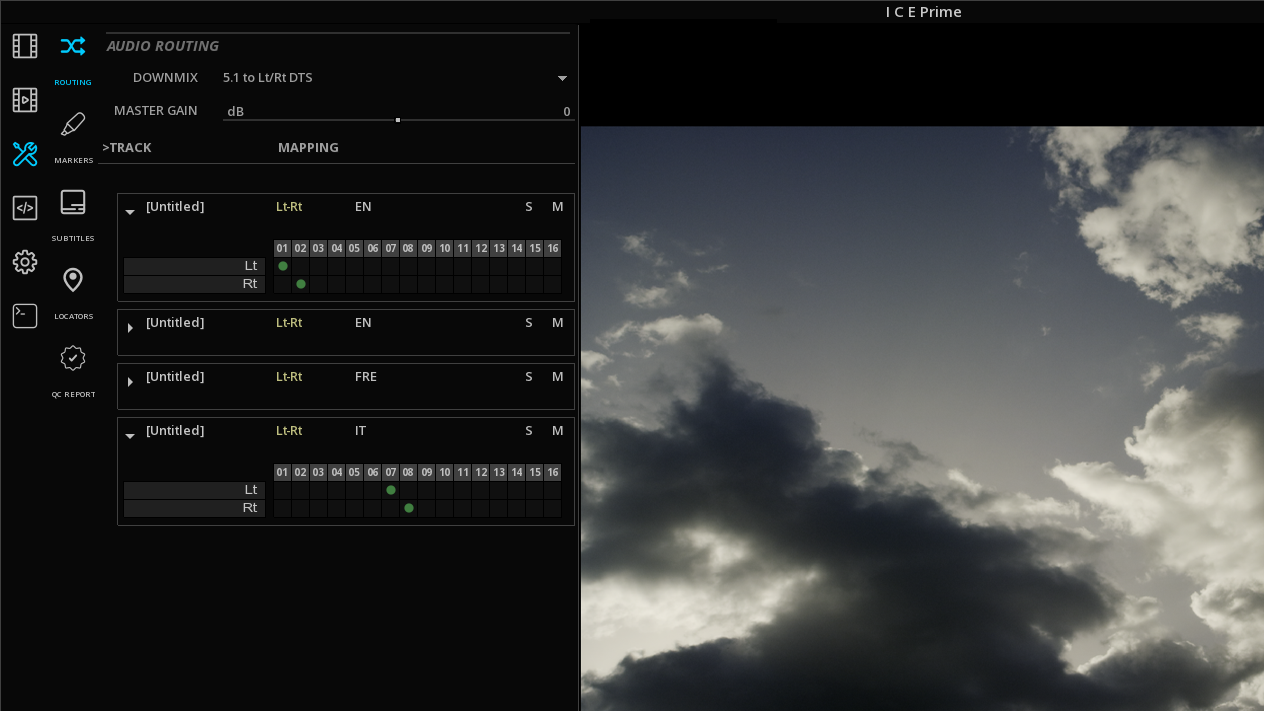Screen dimensions: 1264x711
Task: Click channel 16 header in the IT track
Action: (x=553, y=472)
